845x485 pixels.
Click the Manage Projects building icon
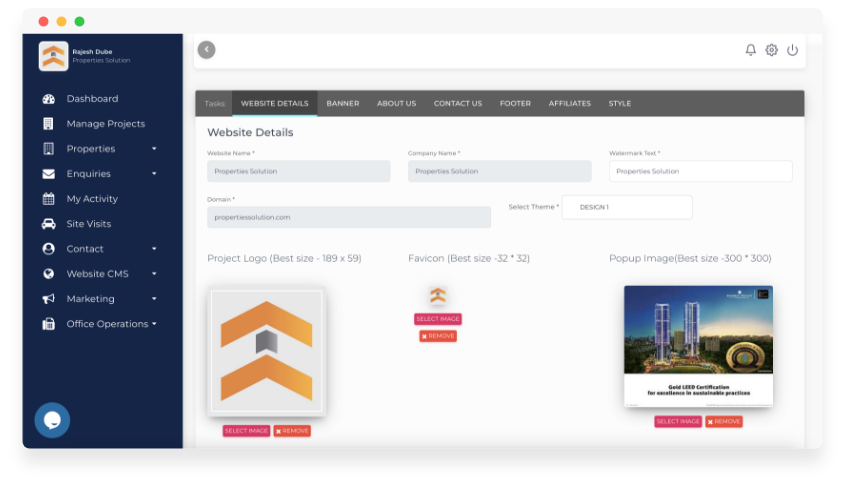pos(48,124)
